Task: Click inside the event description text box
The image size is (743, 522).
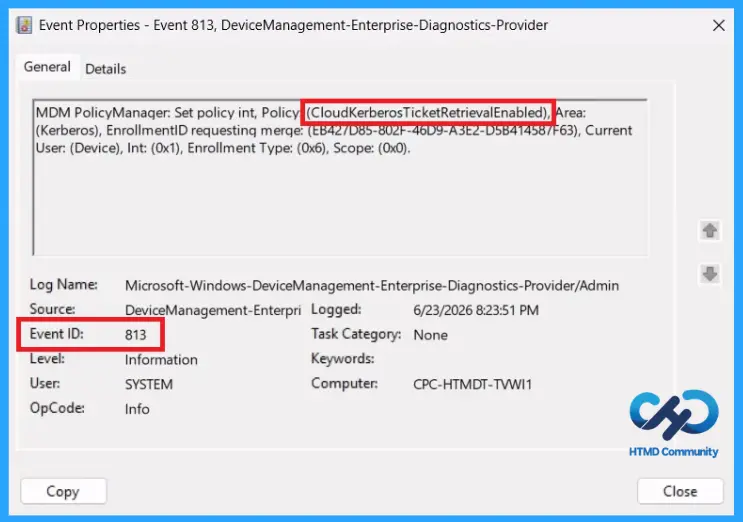Action: click(340, 178)
